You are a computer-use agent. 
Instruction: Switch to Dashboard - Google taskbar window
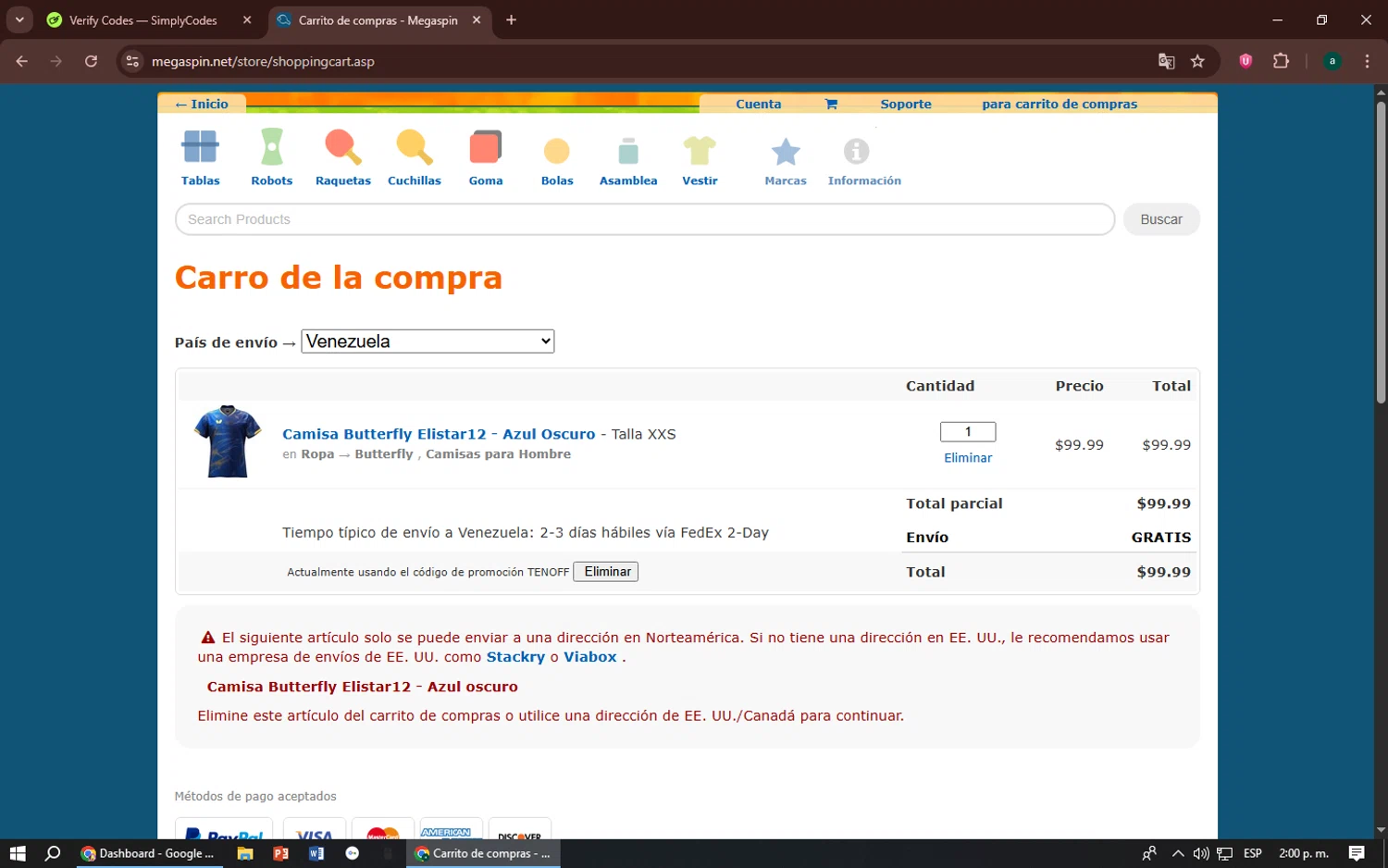148,853
